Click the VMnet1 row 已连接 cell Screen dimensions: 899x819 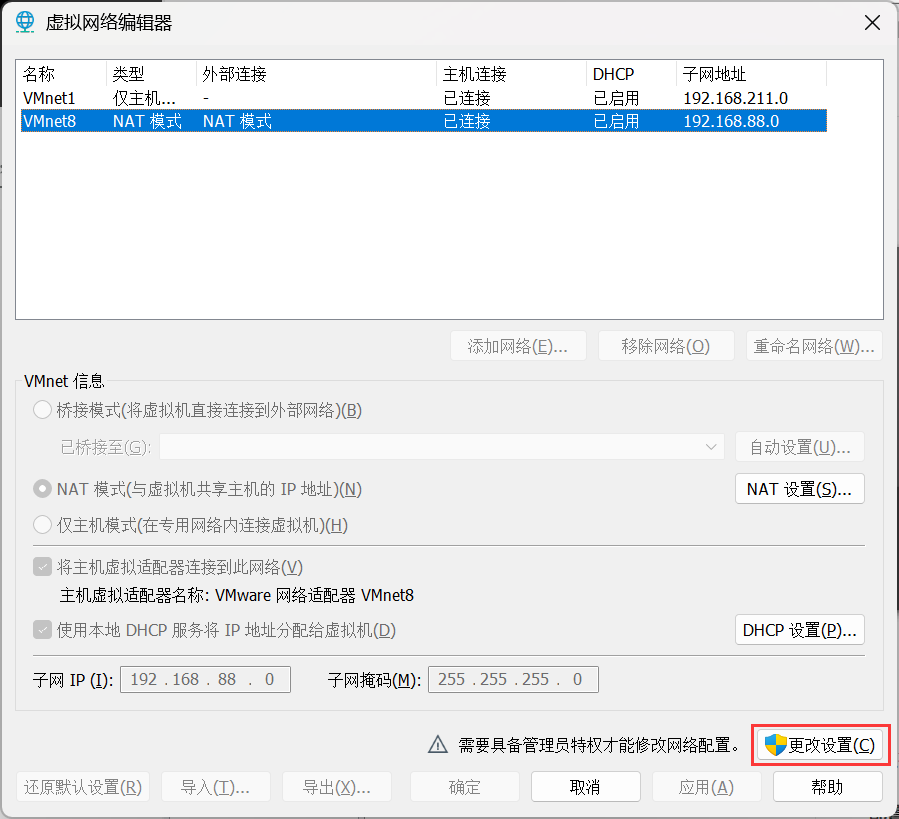point(467,98)
